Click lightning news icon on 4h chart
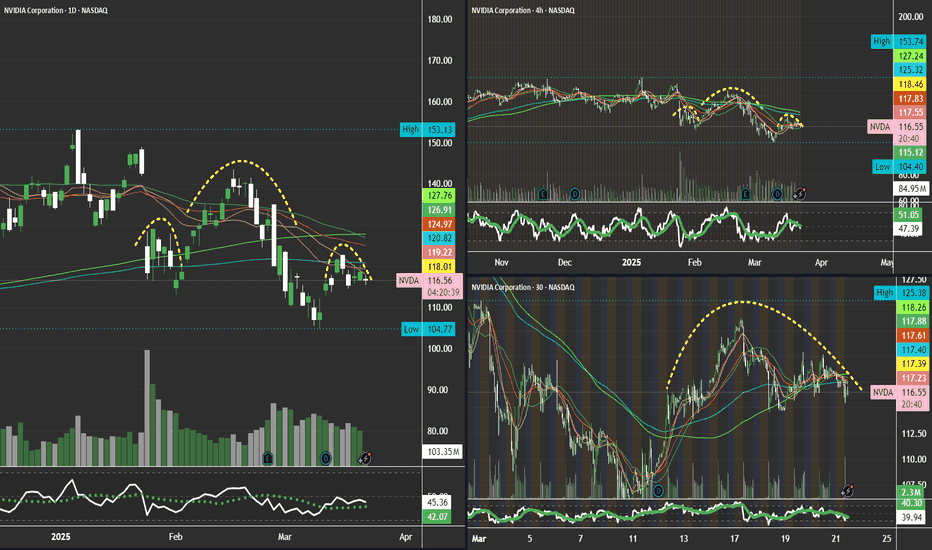 point(799,193)
